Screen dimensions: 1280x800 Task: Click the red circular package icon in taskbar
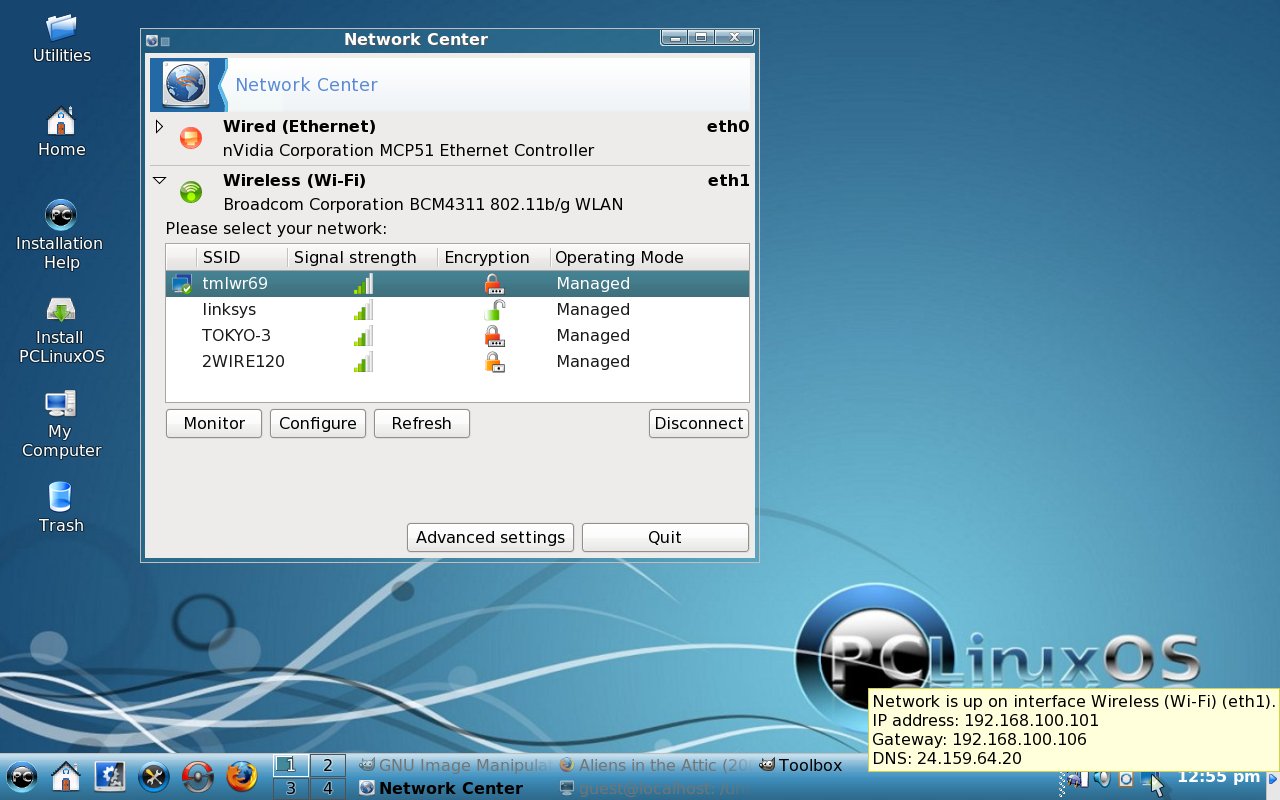[x=197, y=776]
